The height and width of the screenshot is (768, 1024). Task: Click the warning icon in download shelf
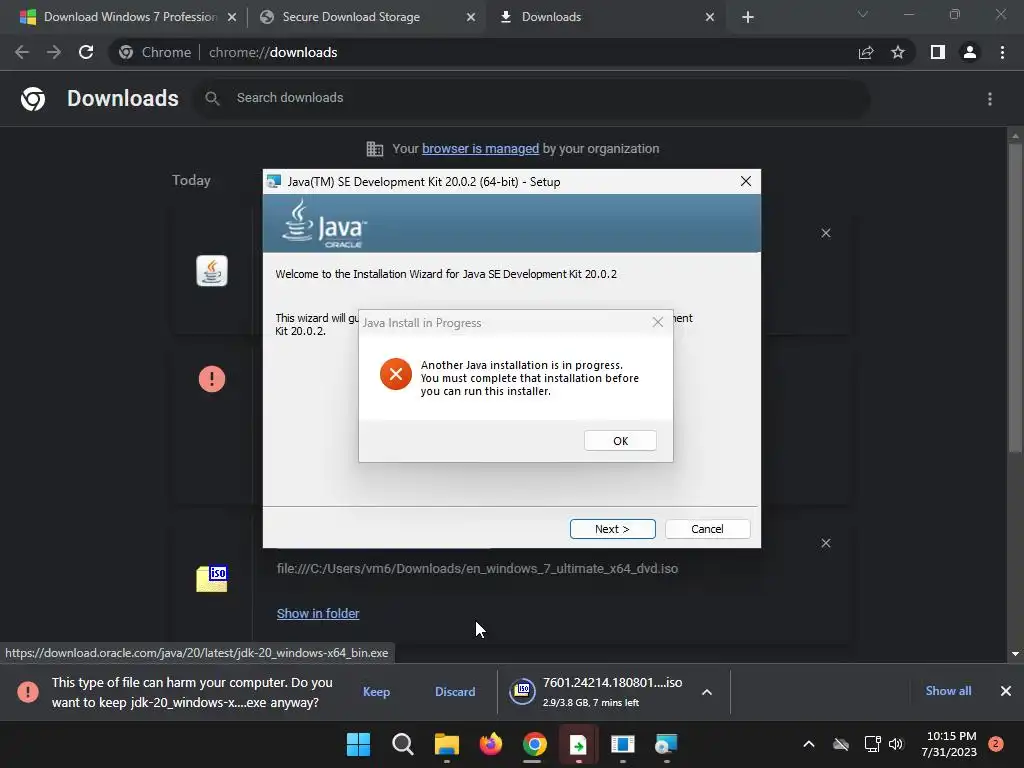point(27,692)
